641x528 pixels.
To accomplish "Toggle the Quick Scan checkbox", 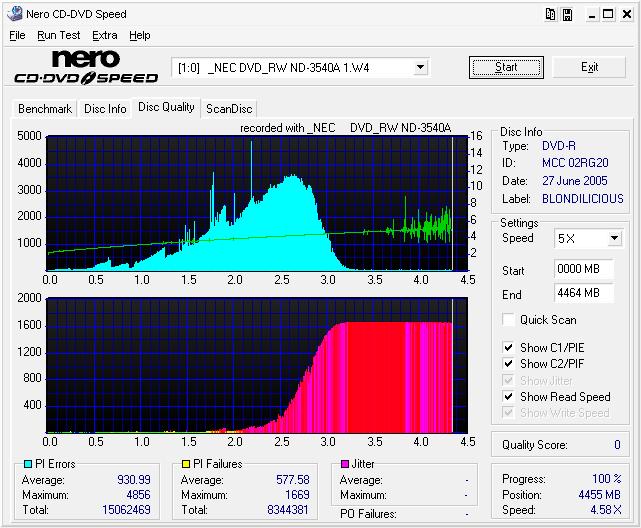I will point(508,320).
